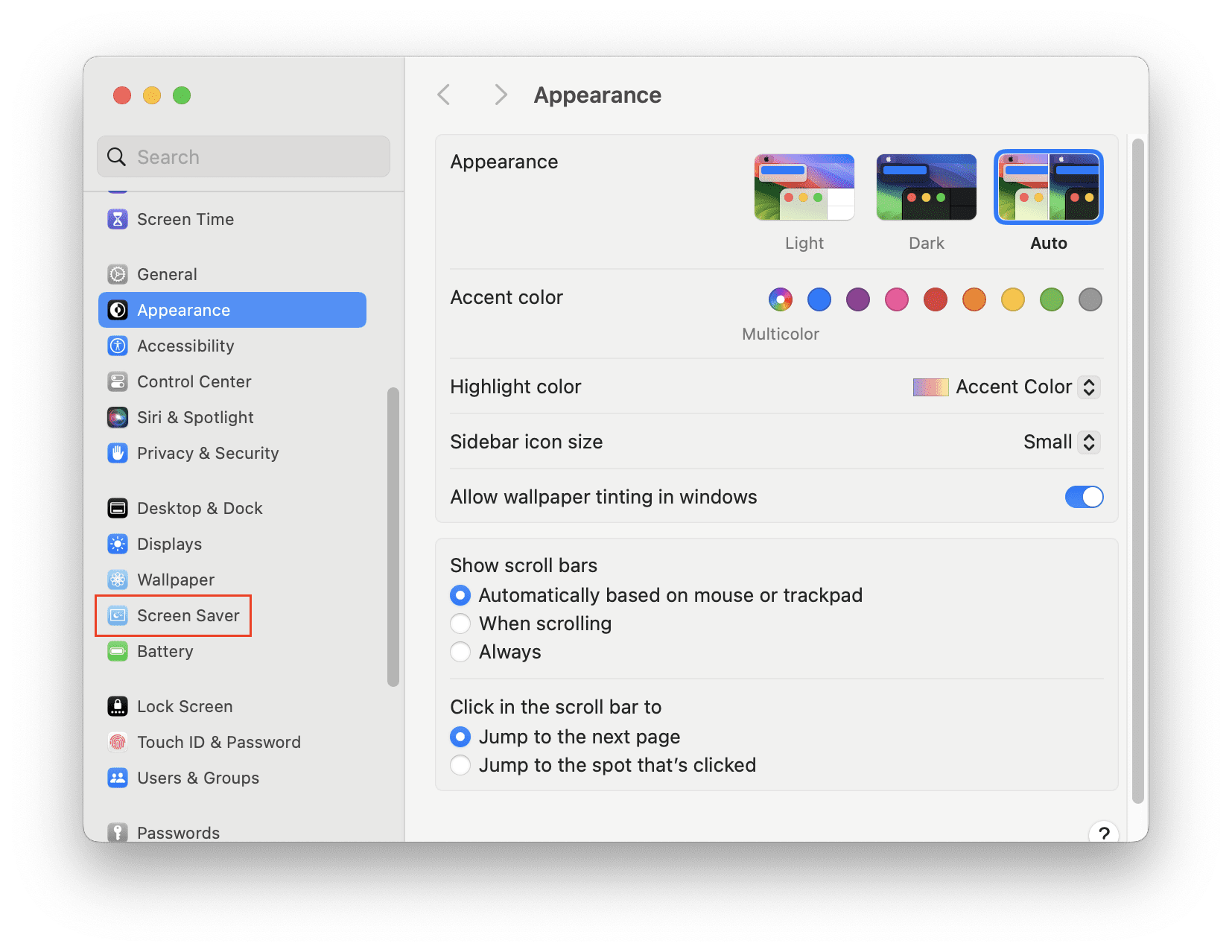Image resolution: width=1232 pixels, height=952 pixels.
Task: Click the Screen Saver sidebar icon
Action: [118, 615]
